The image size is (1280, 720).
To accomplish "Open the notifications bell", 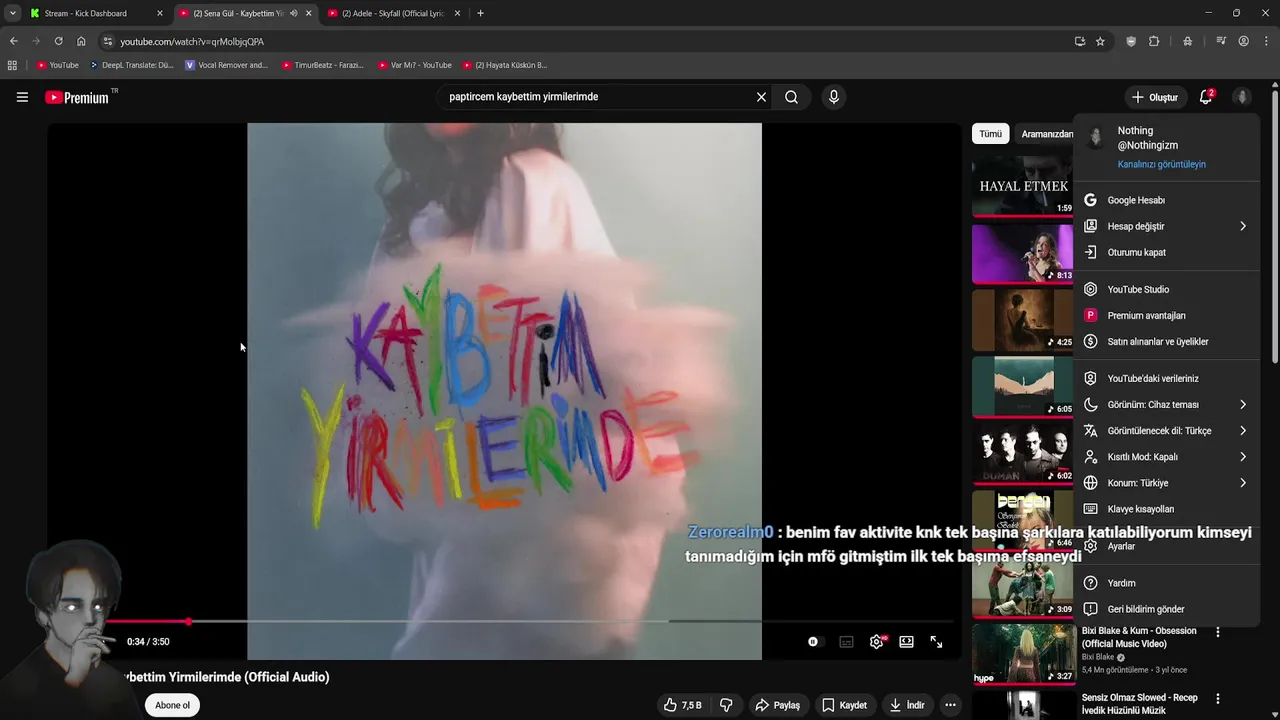I will 1206,97.
